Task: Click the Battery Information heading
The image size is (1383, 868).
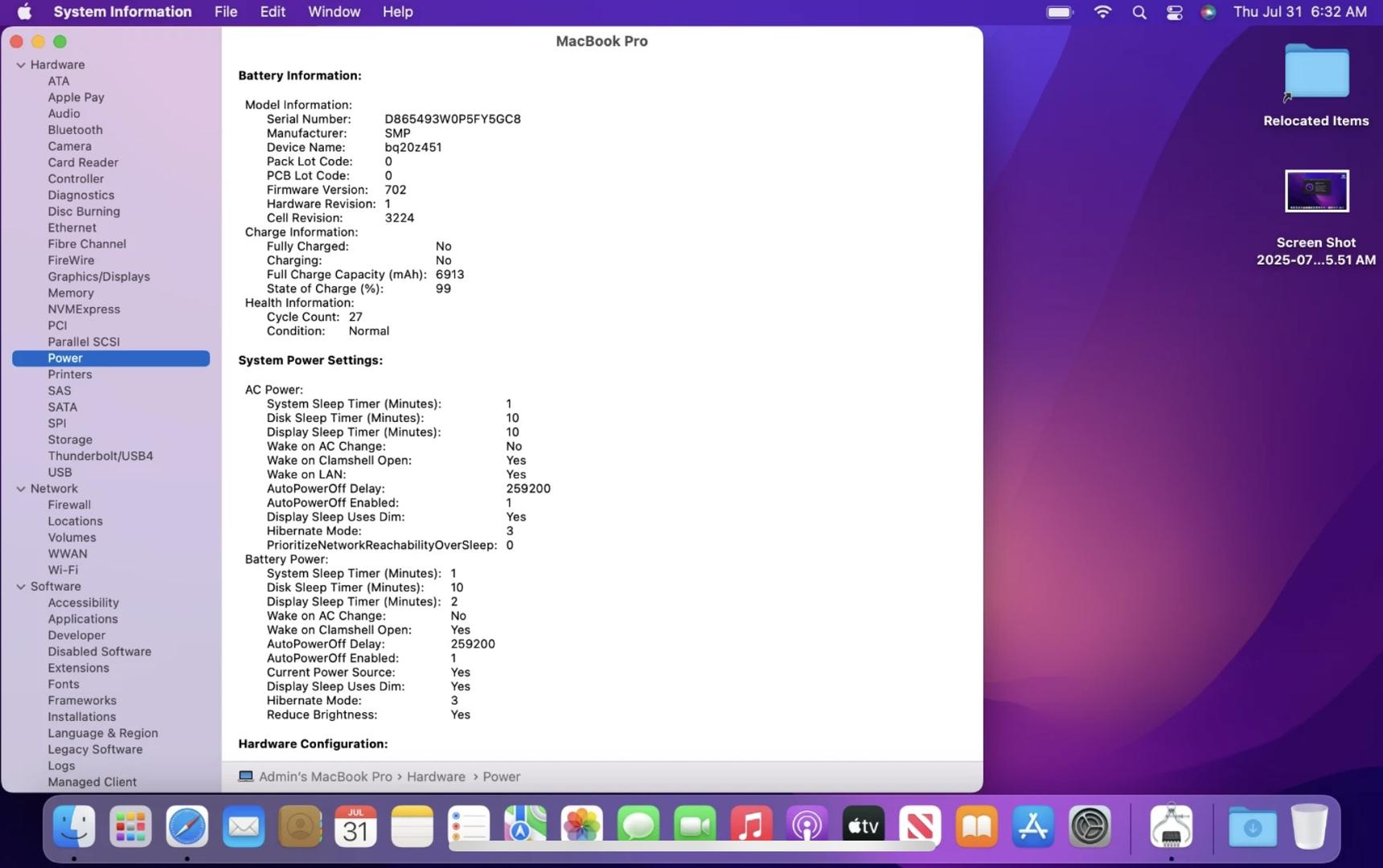Action: click(x=300, y=76)
